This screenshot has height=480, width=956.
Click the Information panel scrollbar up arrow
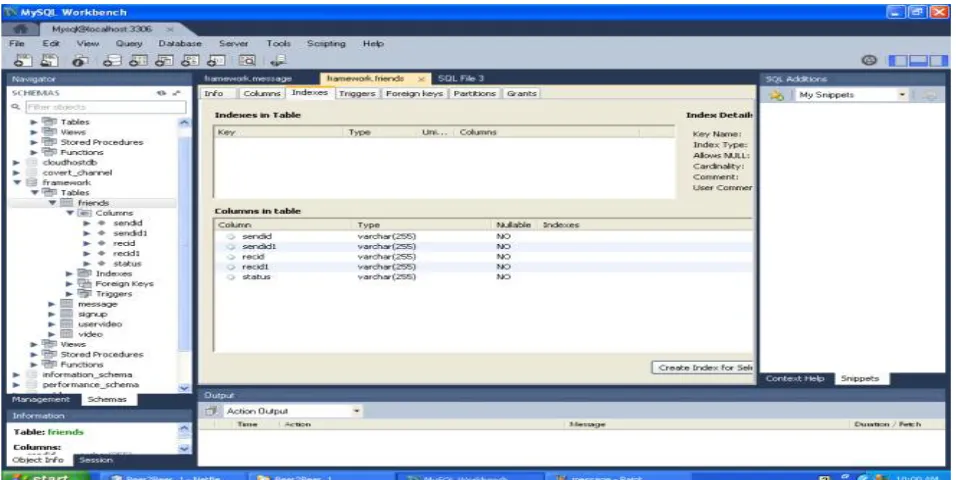pos(185,429)
